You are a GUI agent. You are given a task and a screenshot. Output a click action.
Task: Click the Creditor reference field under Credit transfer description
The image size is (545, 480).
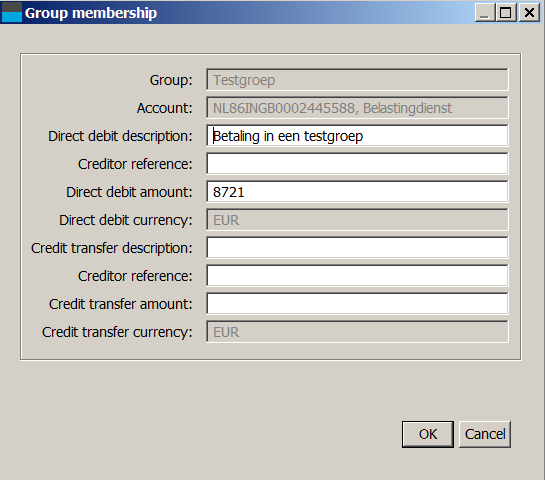tap(357, 276)
